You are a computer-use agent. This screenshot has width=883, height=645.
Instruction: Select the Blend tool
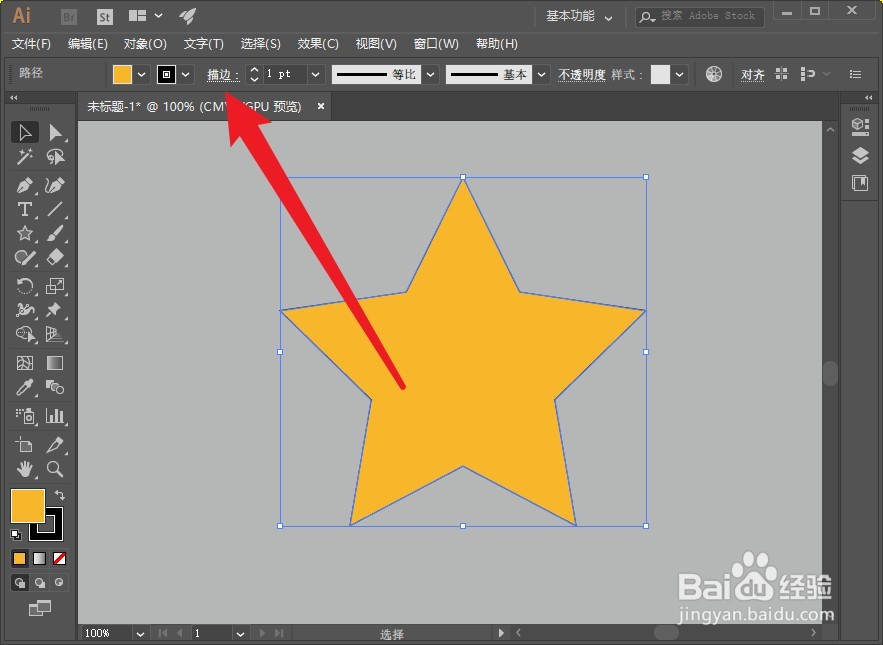click(x=55, y=387)
